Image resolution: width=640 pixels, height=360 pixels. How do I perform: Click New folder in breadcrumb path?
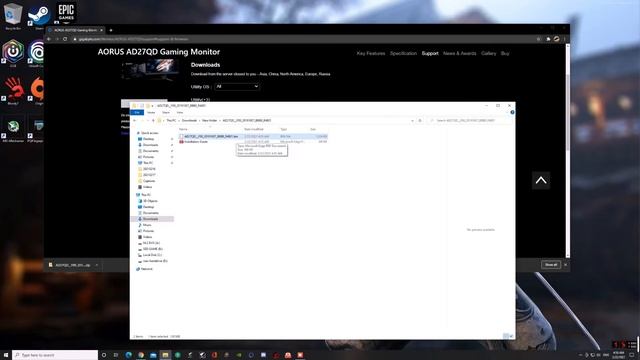pyautogui.click(x=209, y=121)
